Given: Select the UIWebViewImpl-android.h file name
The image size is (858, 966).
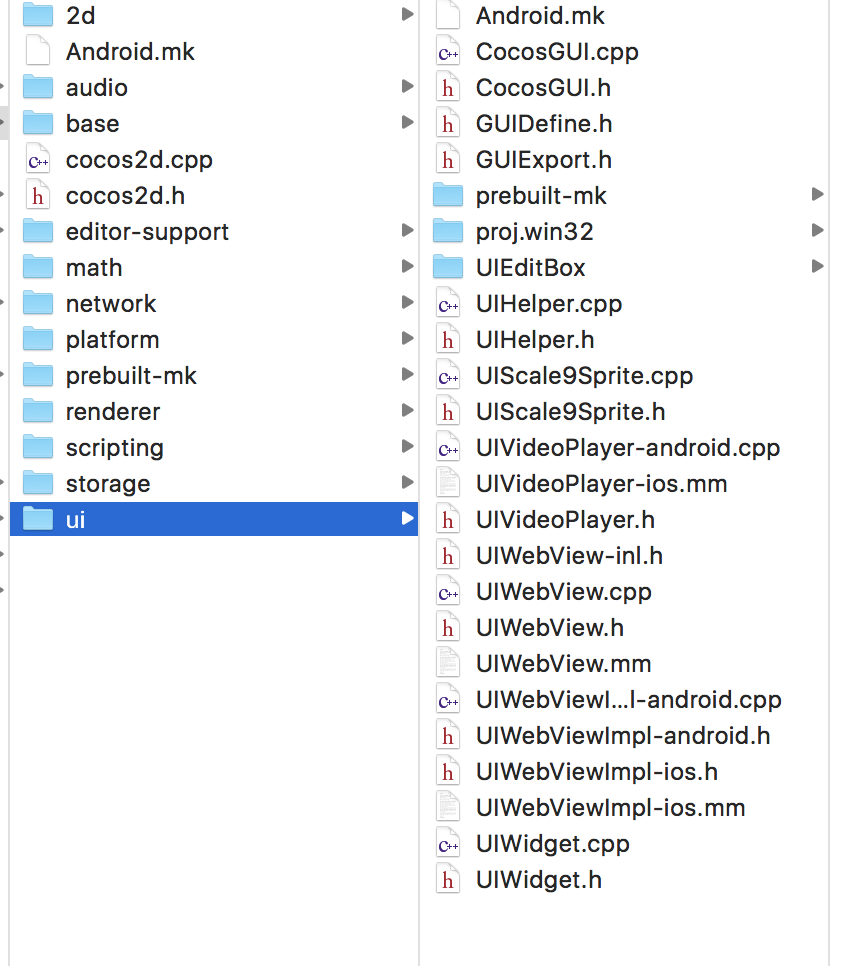Looking at the screenshot, I should click(x=623, y=736).
